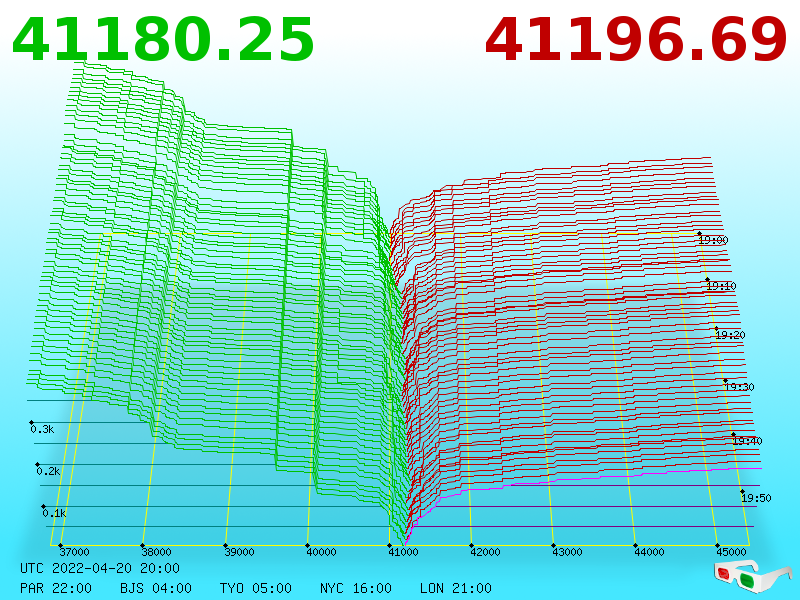Click the TYO 05:00 time
Viewport: 800px width, 600px height.
256,588
